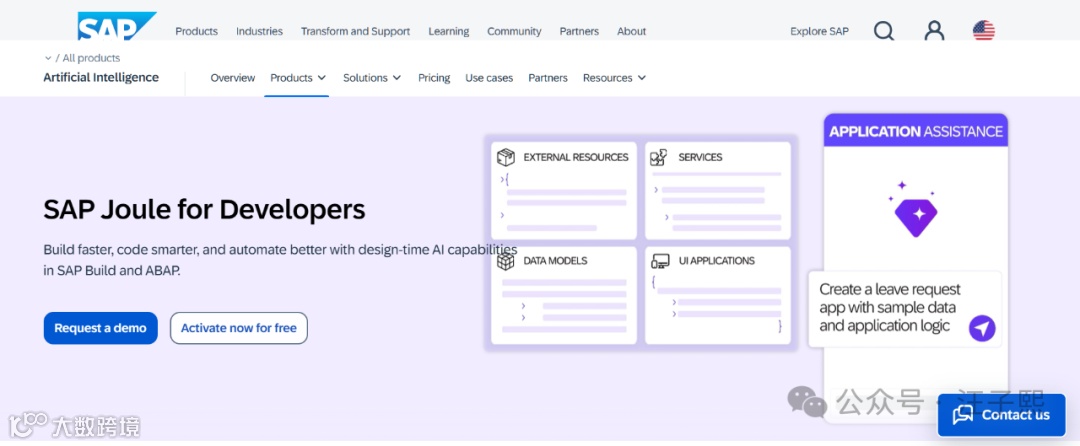Go to the Overview tab

pyautogui.click(x=233, y=78)
